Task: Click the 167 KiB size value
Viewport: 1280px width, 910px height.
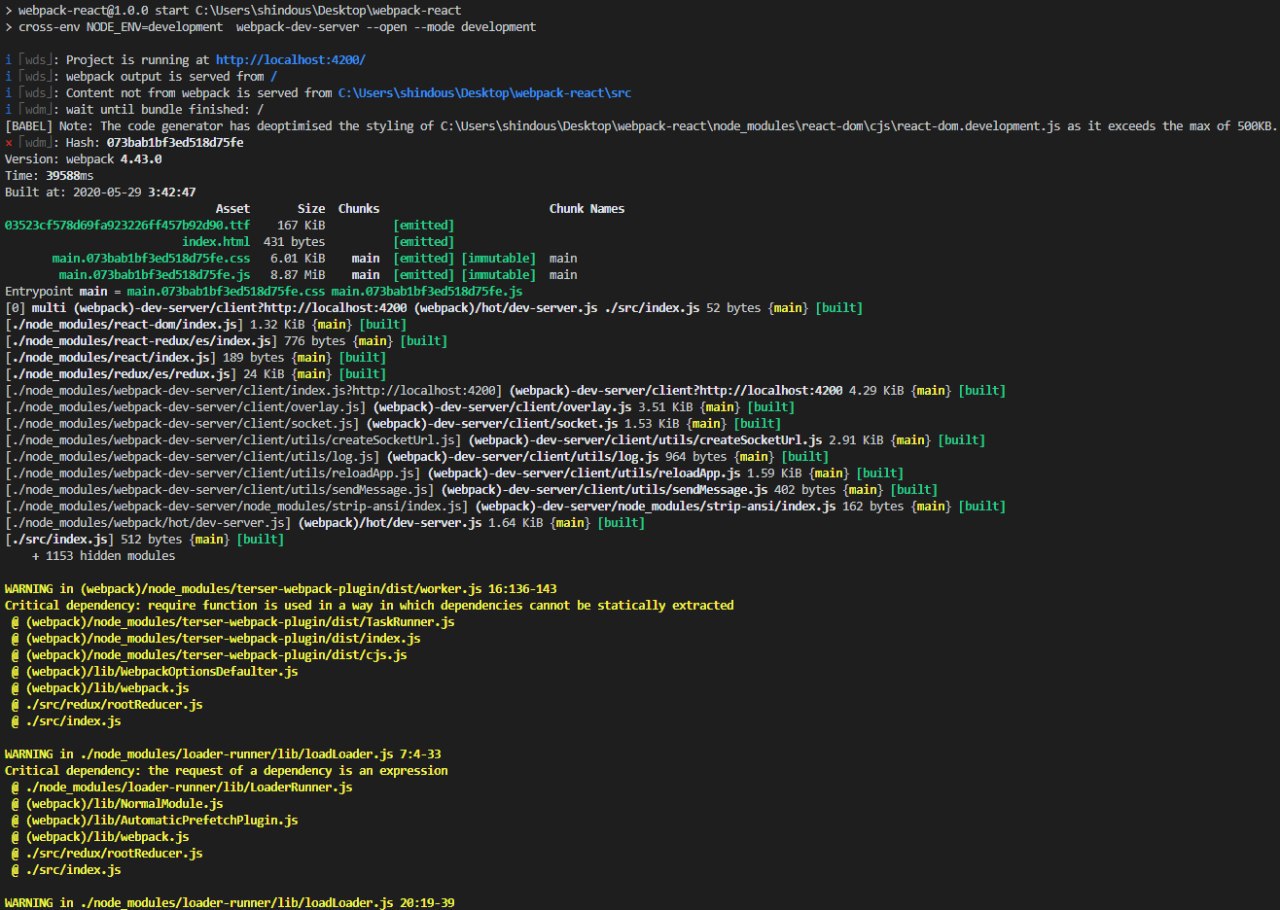Action: click(x=301, y=225)
